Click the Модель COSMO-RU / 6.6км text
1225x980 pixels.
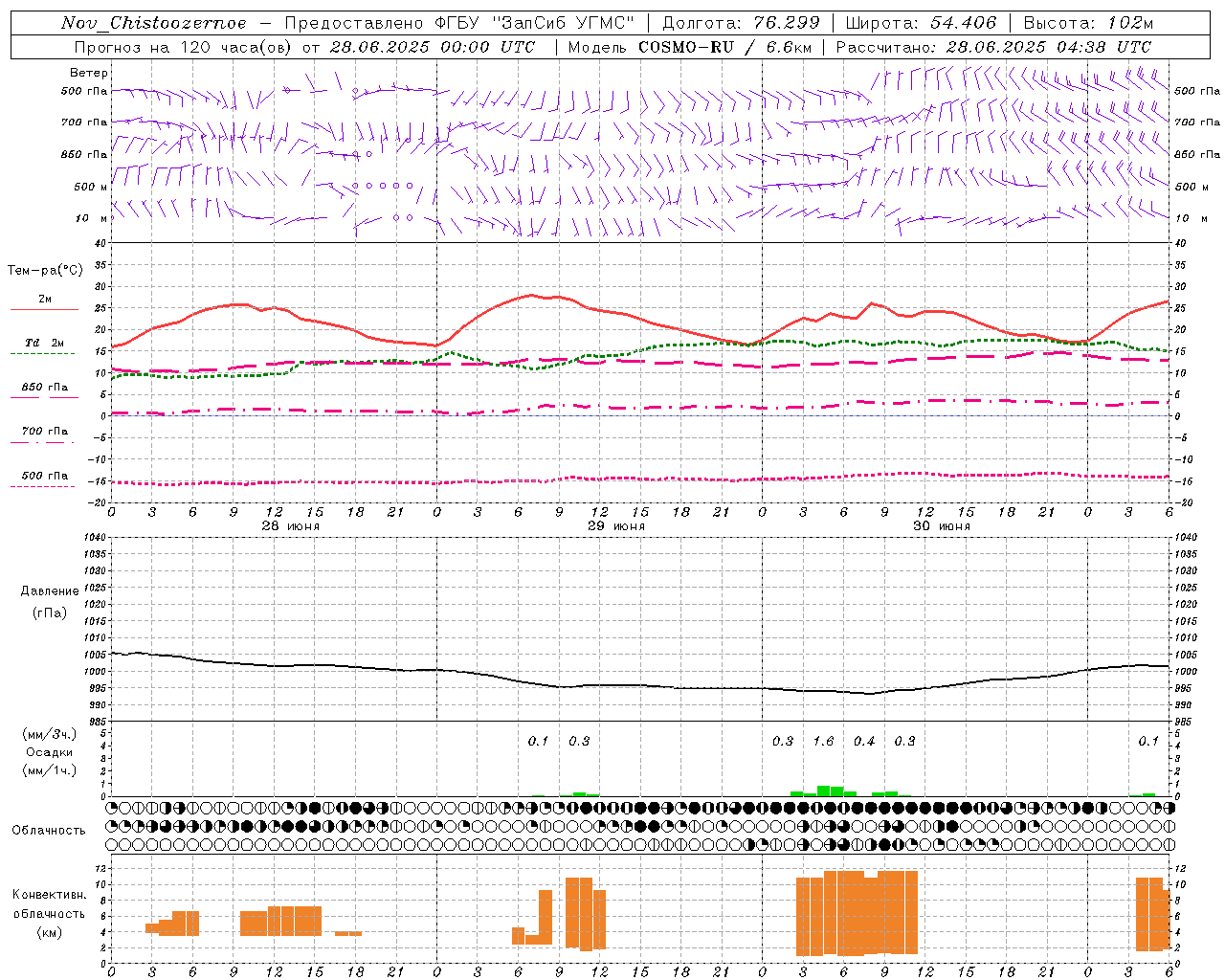pyautogui.click(x=689, y=47)
